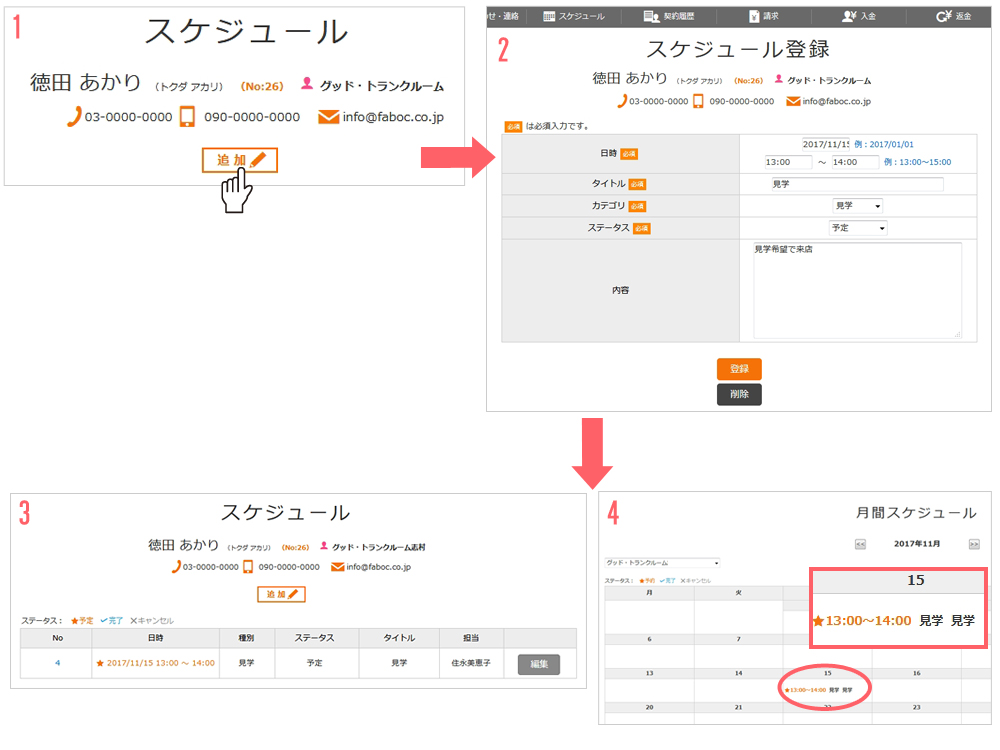Screen dimensions: 1000x750
Task: Open the 契約履歴 tab in top navigation
Action: (x=669, y=17)
